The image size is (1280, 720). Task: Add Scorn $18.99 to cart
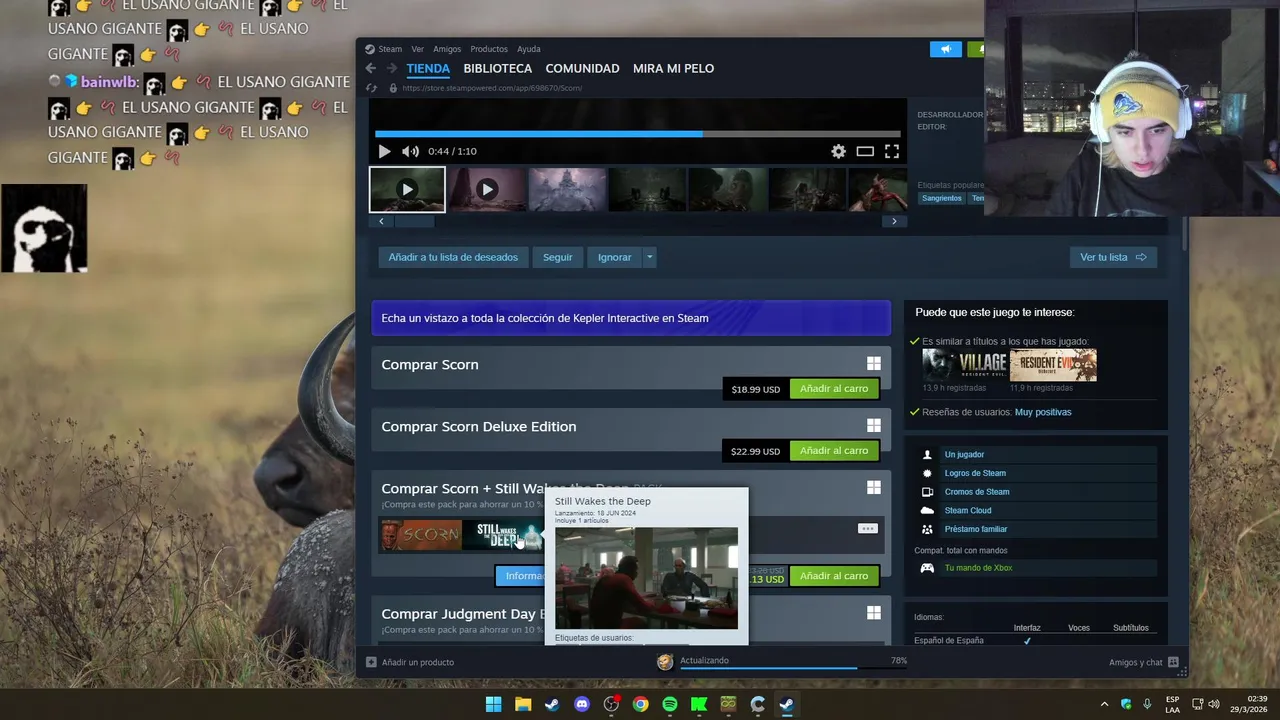pos(834,389)
